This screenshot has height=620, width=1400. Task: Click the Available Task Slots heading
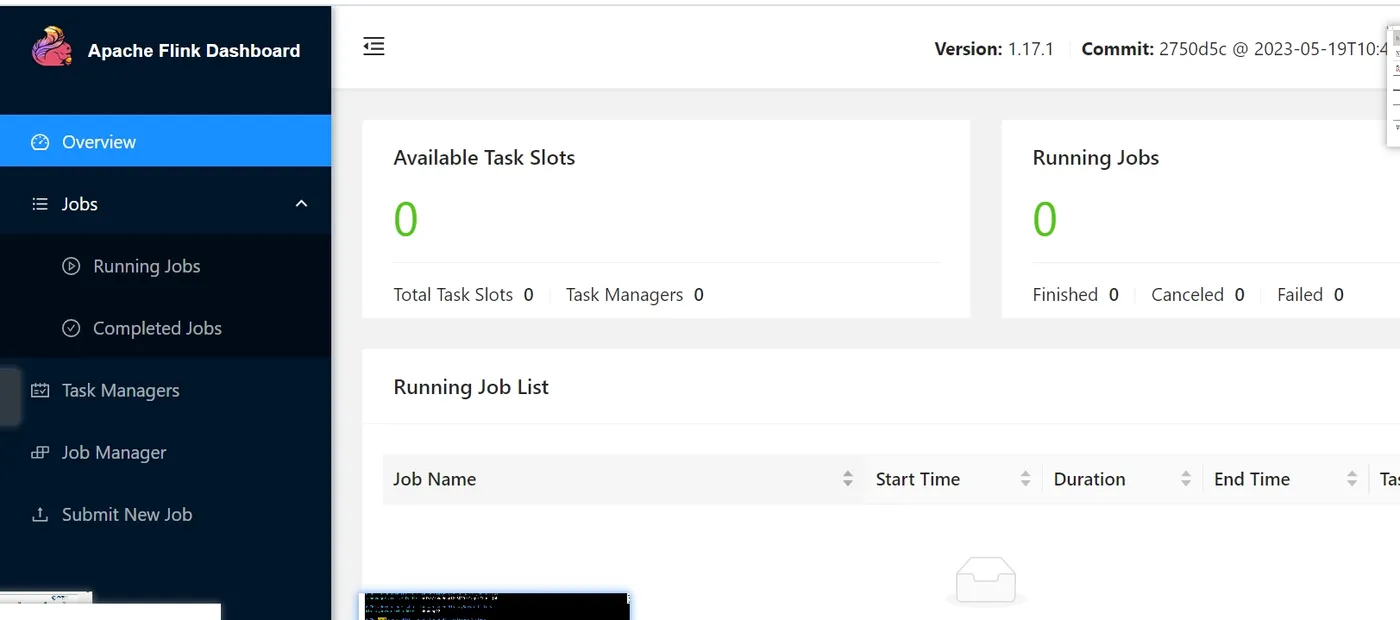[x=484, y=158]
